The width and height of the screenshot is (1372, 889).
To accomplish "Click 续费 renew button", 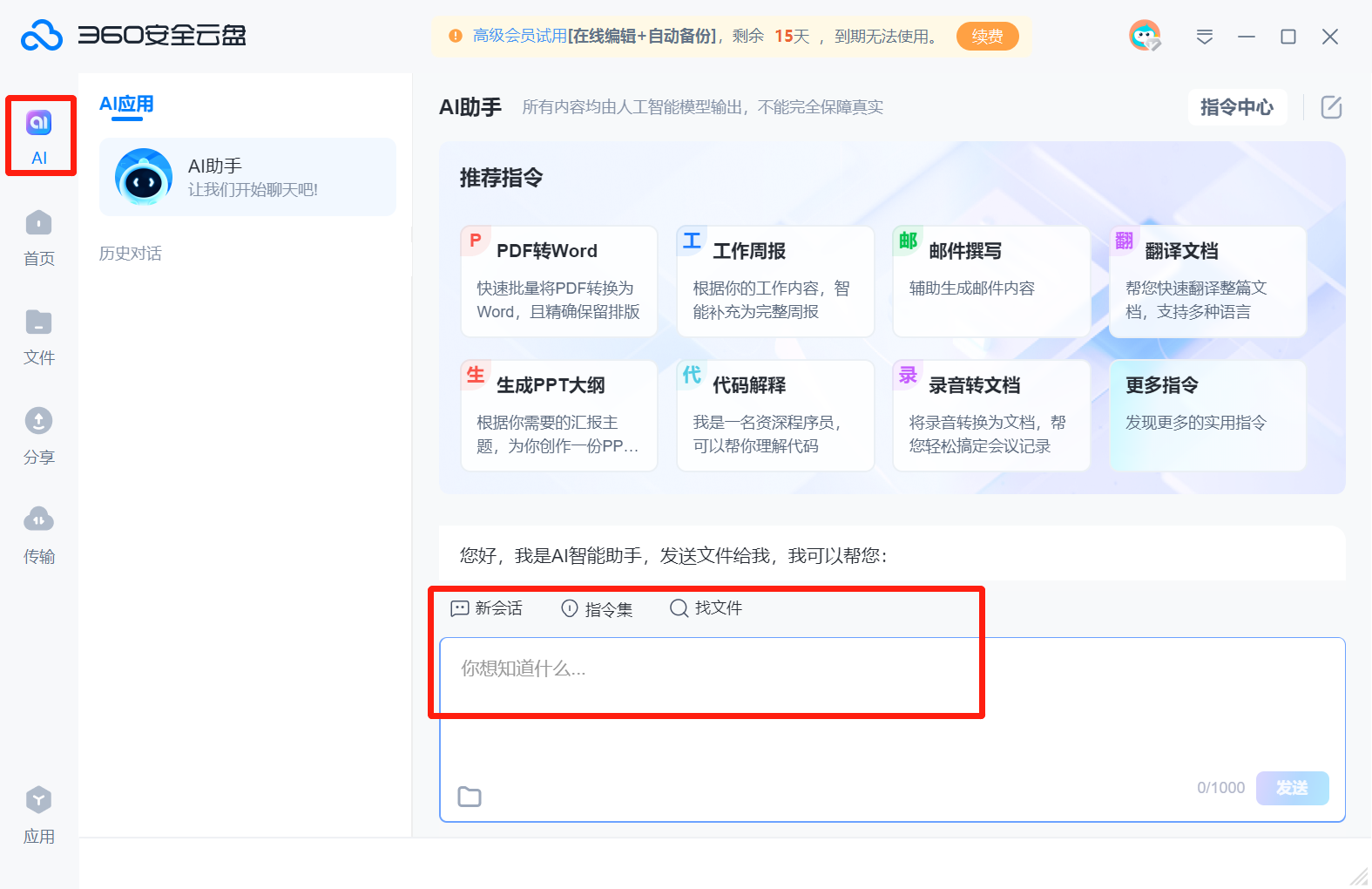I will coord(988,37).
